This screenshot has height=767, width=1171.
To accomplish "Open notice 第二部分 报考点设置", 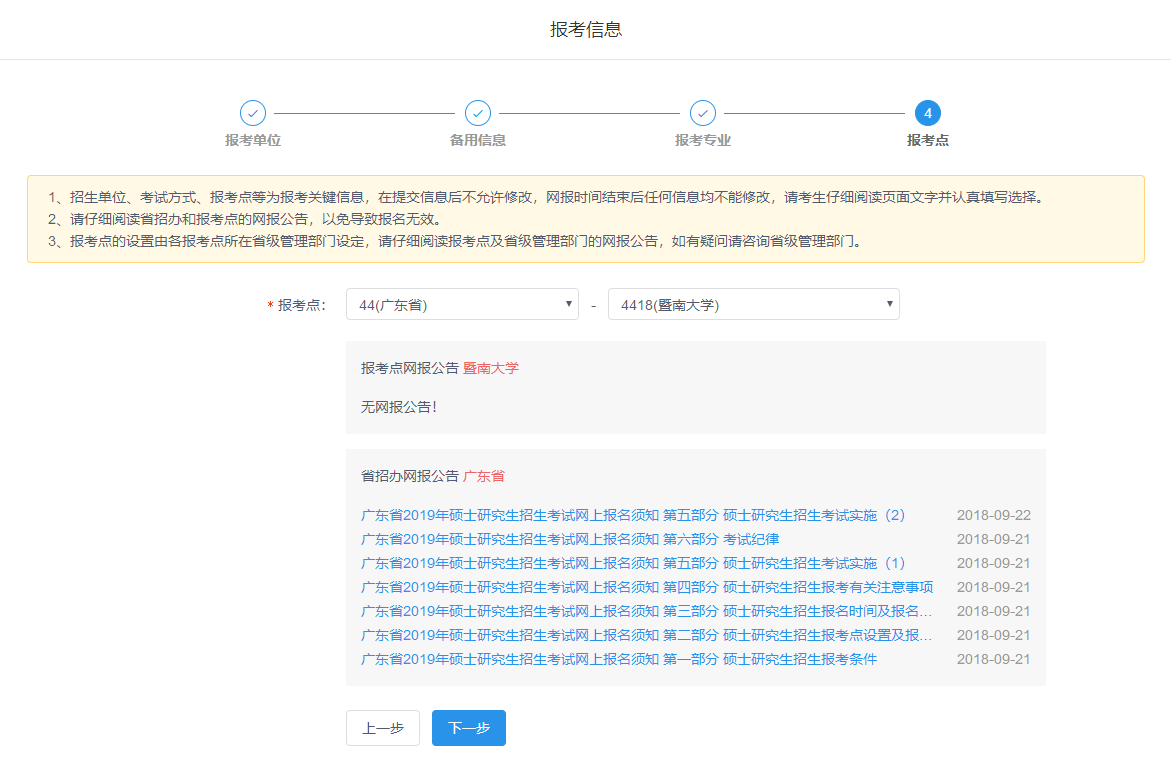I will point(646,635).
